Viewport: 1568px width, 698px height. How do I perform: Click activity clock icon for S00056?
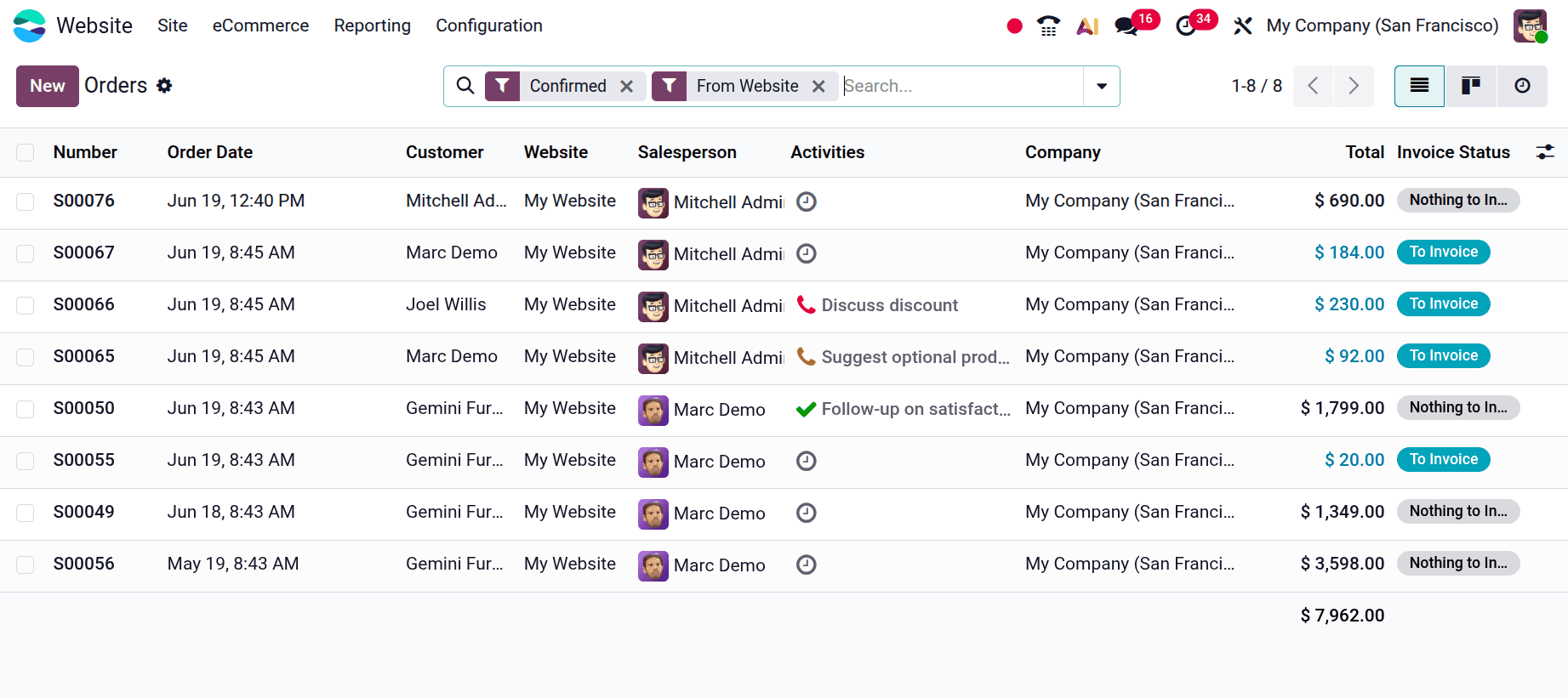[x=807, y=565]
